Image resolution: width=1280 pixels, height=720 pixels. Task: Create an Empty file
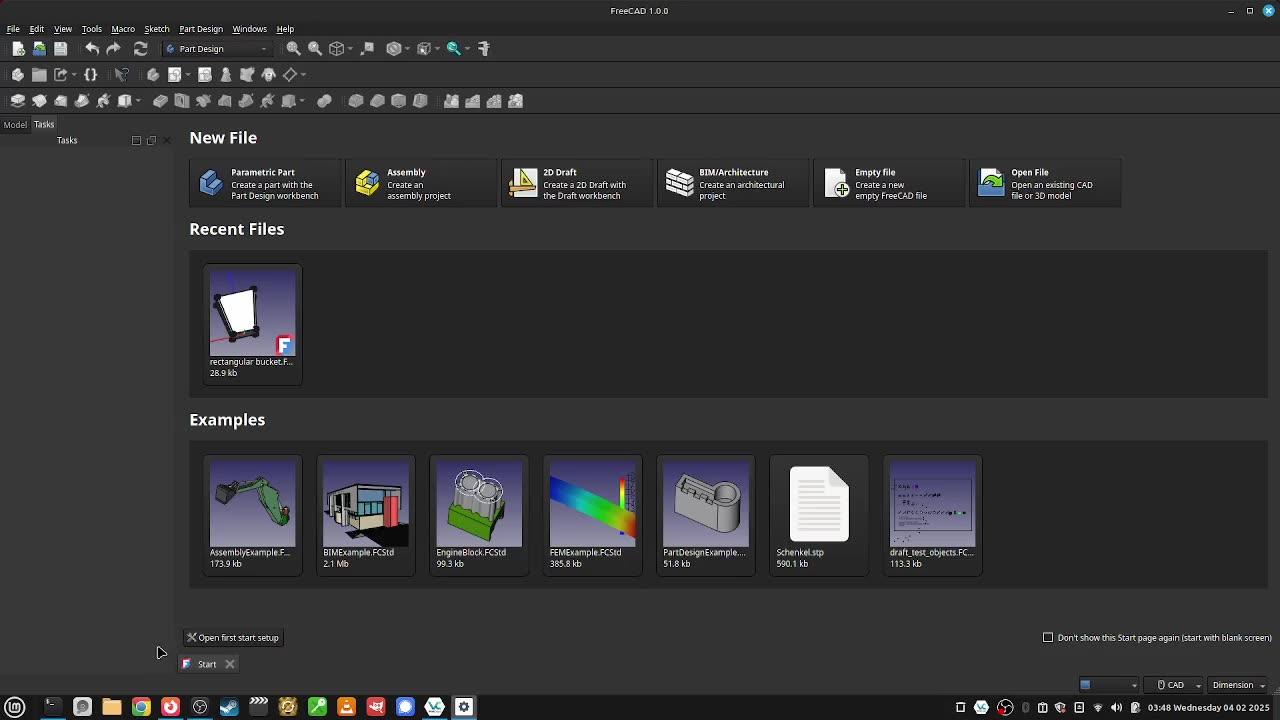point(889,183)
